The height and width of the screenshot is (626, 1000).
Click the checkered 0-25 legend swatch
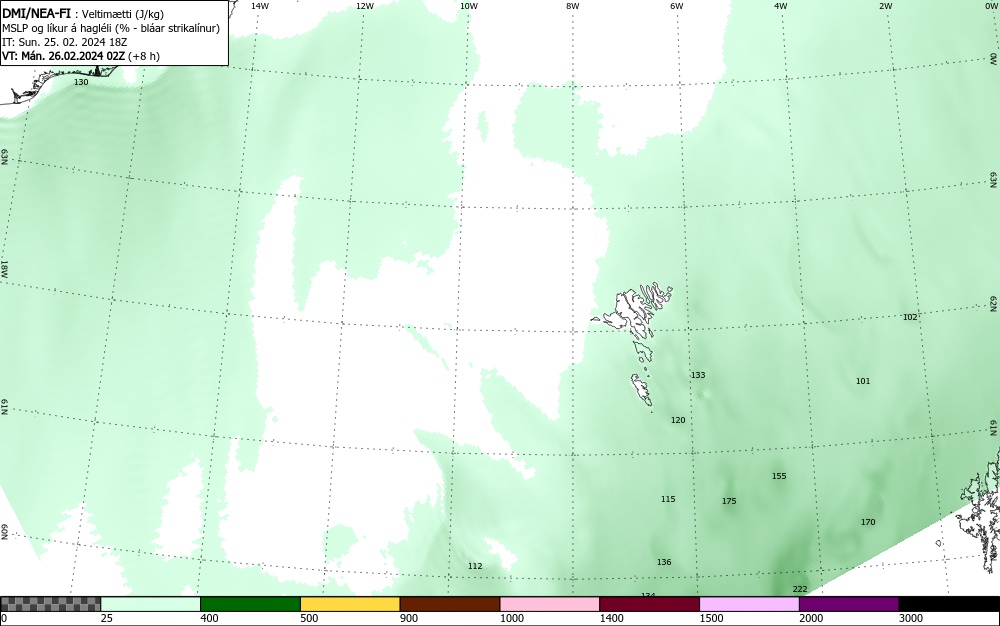click(50, 604)
